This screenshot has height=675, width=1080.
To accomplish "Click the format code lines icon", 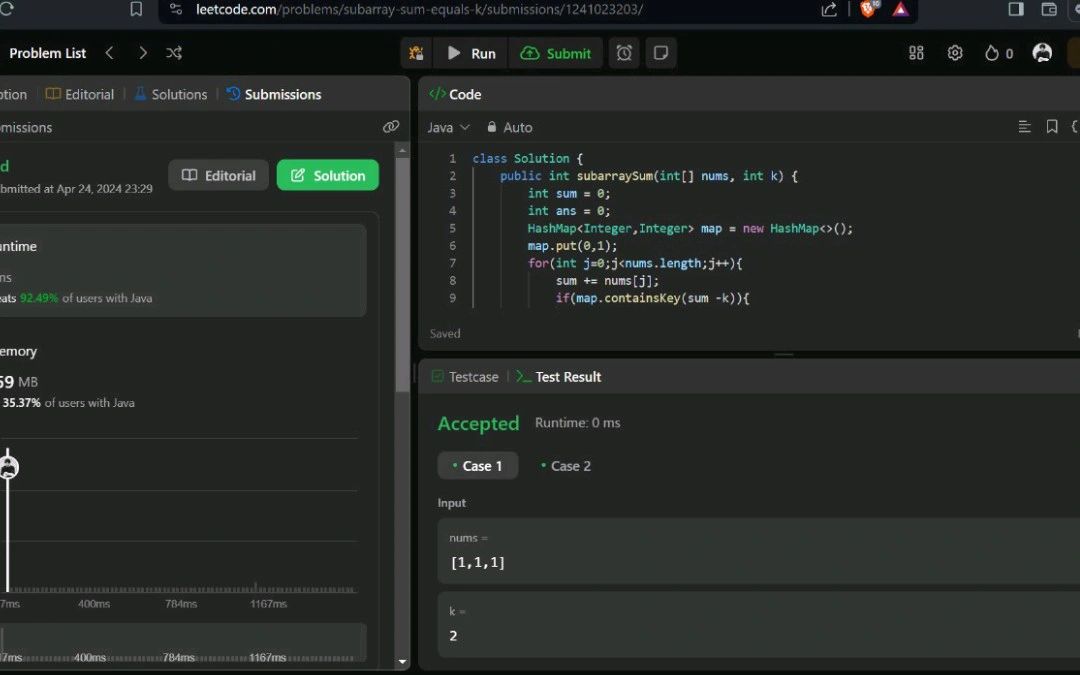I will [x=1024, y=127].
